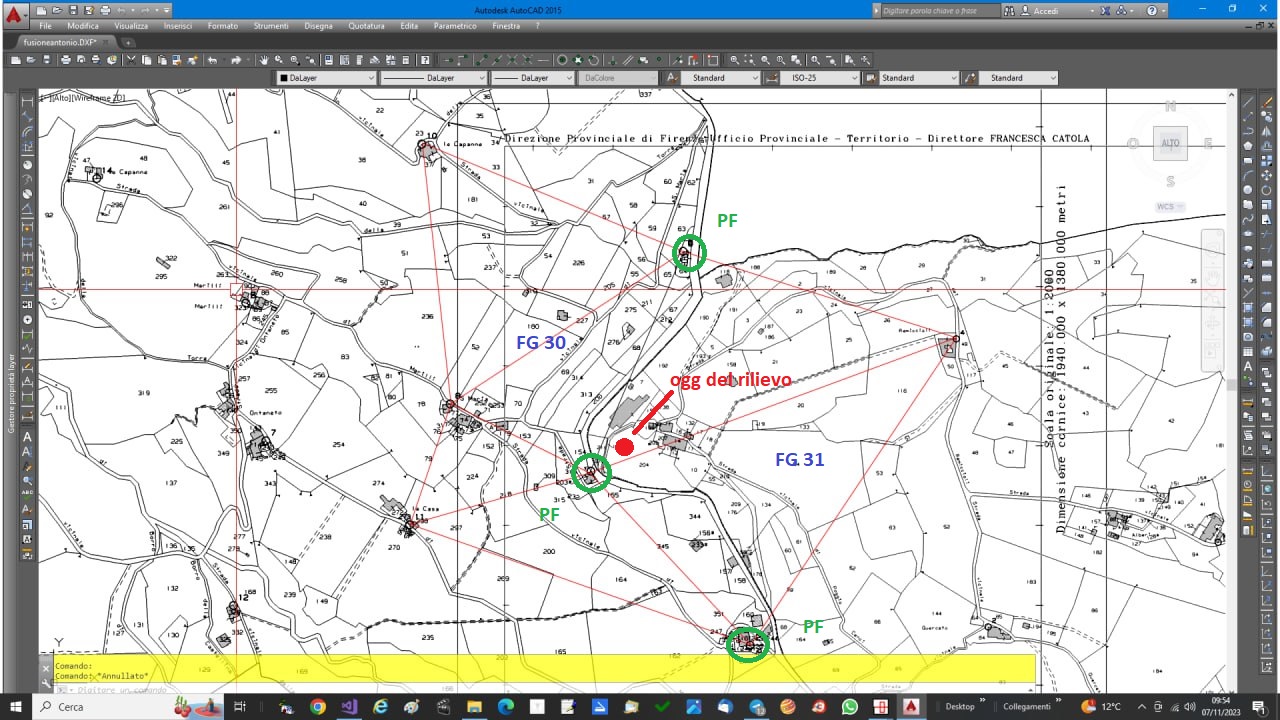
Task: Click the quick access Save icon
Action: pyautogui.click(x=74, y=10)
